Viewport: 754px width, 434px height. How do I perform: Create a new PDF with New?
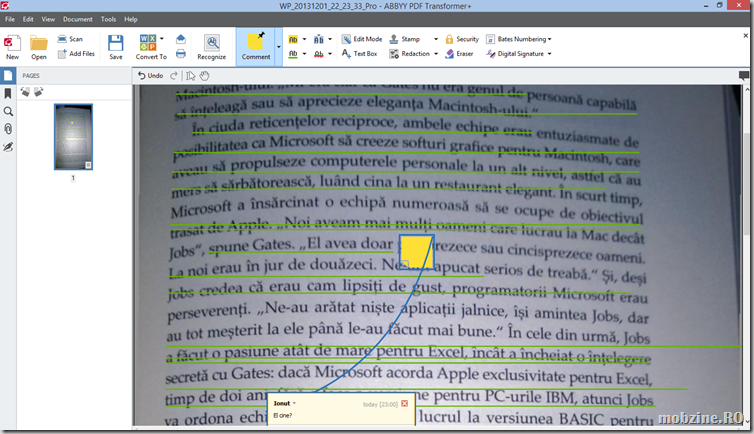[12, 47]
